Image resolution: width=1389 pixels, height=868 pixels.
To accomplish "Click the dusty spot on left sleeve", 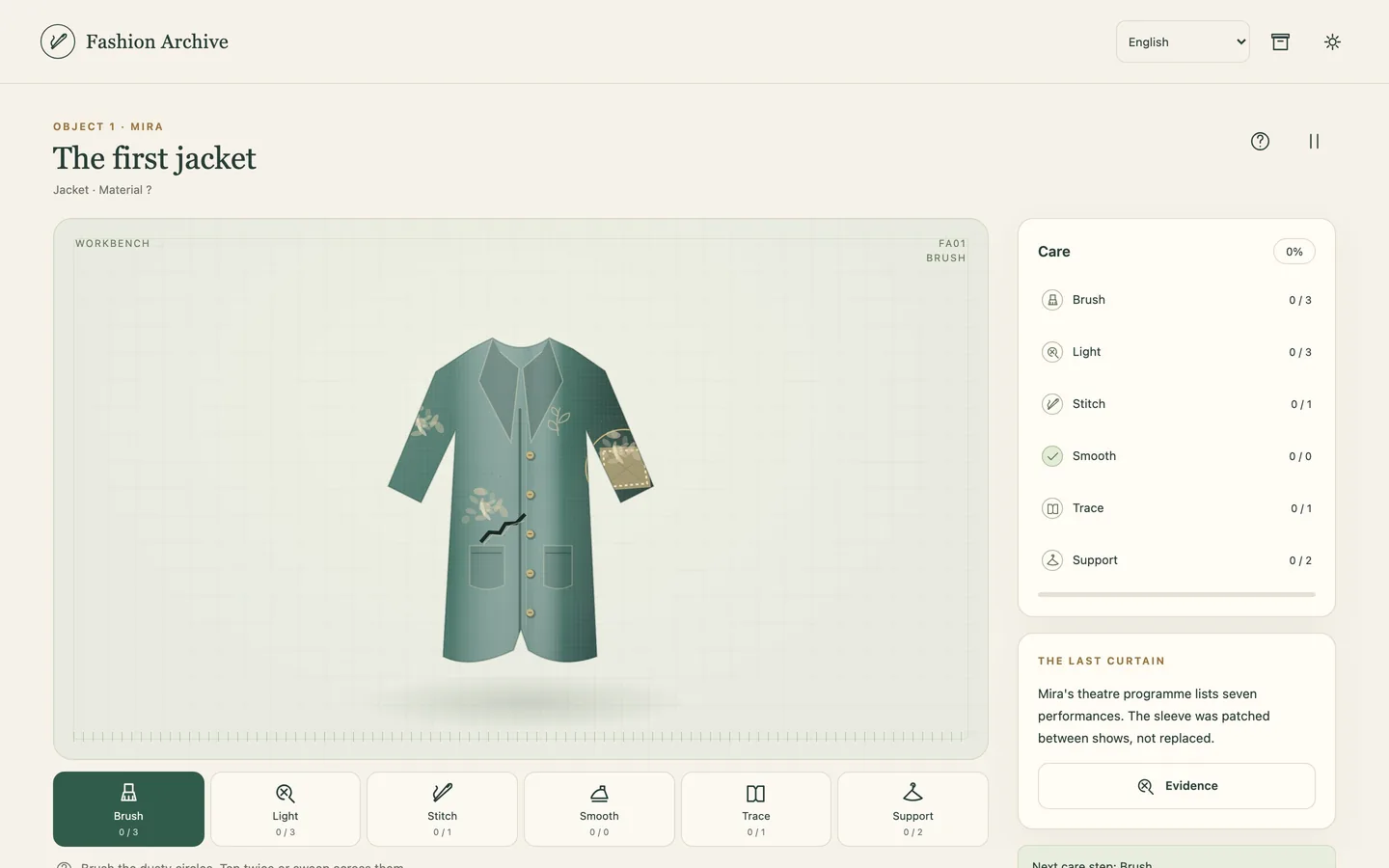I will pyautogui.click(x=429, y=422).
